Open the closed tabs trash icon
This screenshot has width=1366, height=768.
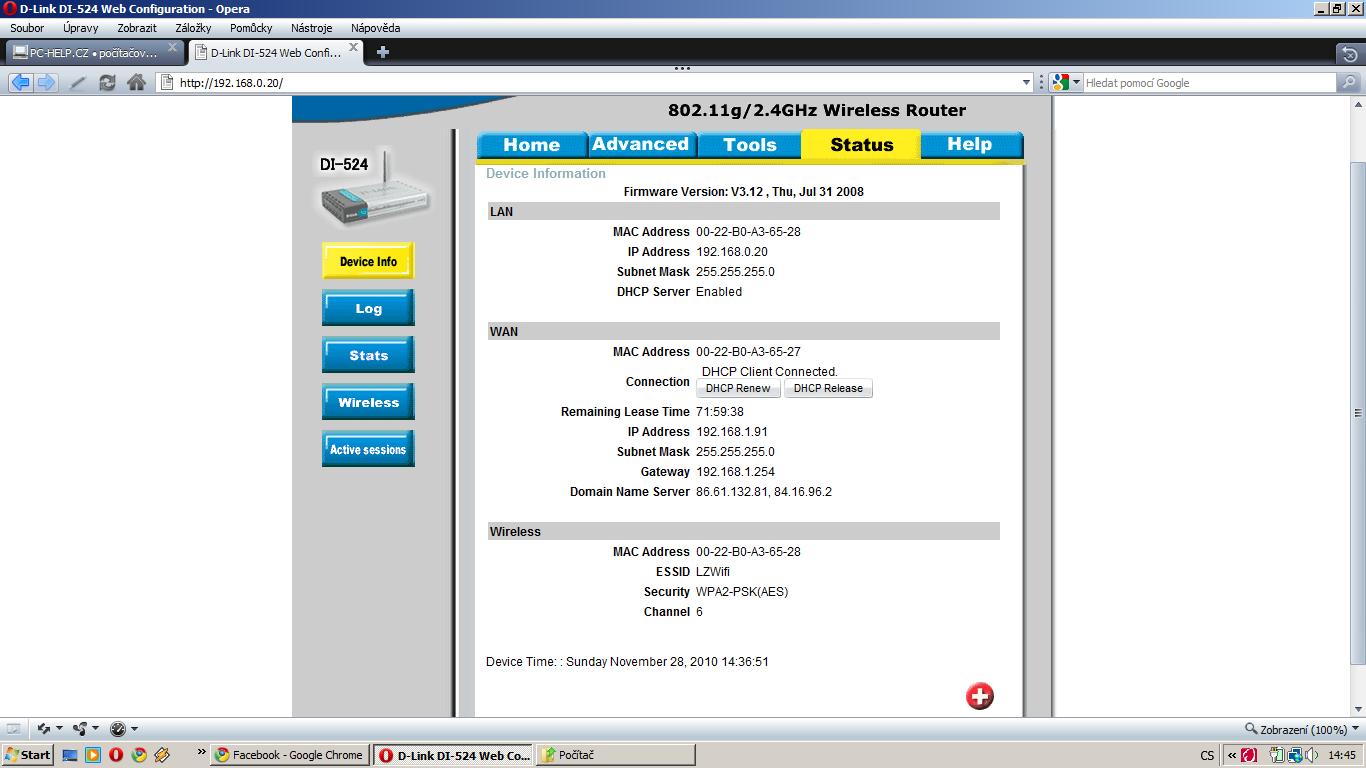pos(1349,53)
